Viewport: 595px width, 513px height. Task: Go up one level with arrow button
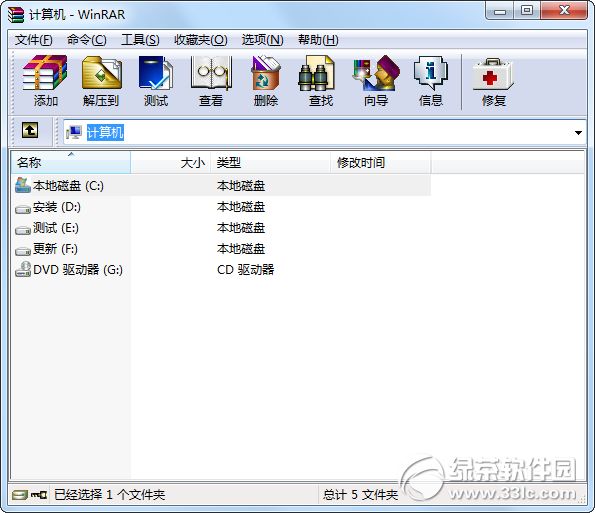coord(30,130)
